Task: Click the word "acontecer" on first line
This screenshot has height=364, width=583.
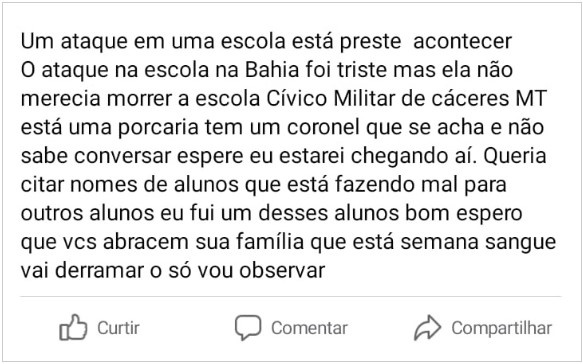Action: [463, 41]
